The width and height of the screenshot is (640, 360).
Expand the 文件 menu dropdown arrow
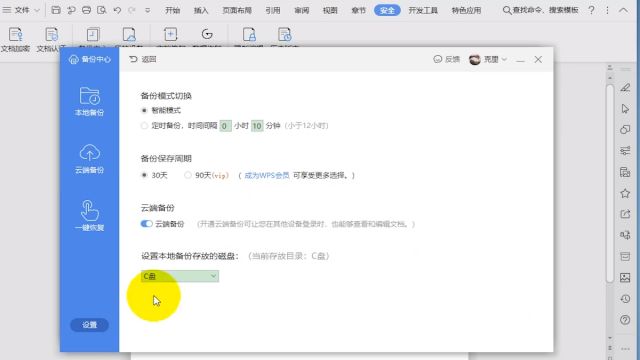[37, 10]
